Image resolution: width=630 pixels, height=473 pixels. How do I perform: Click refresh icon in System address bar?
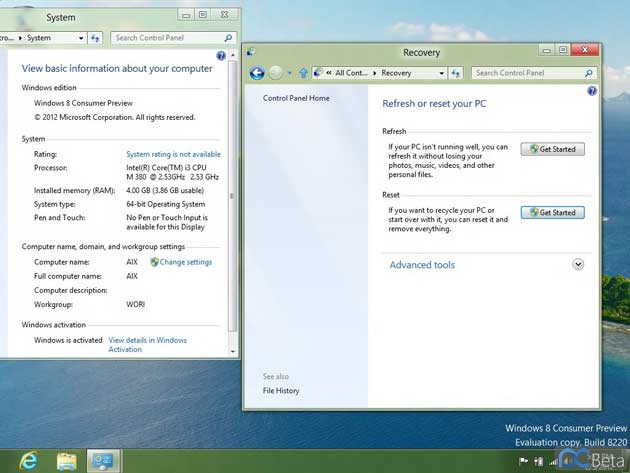pos(95,38)
